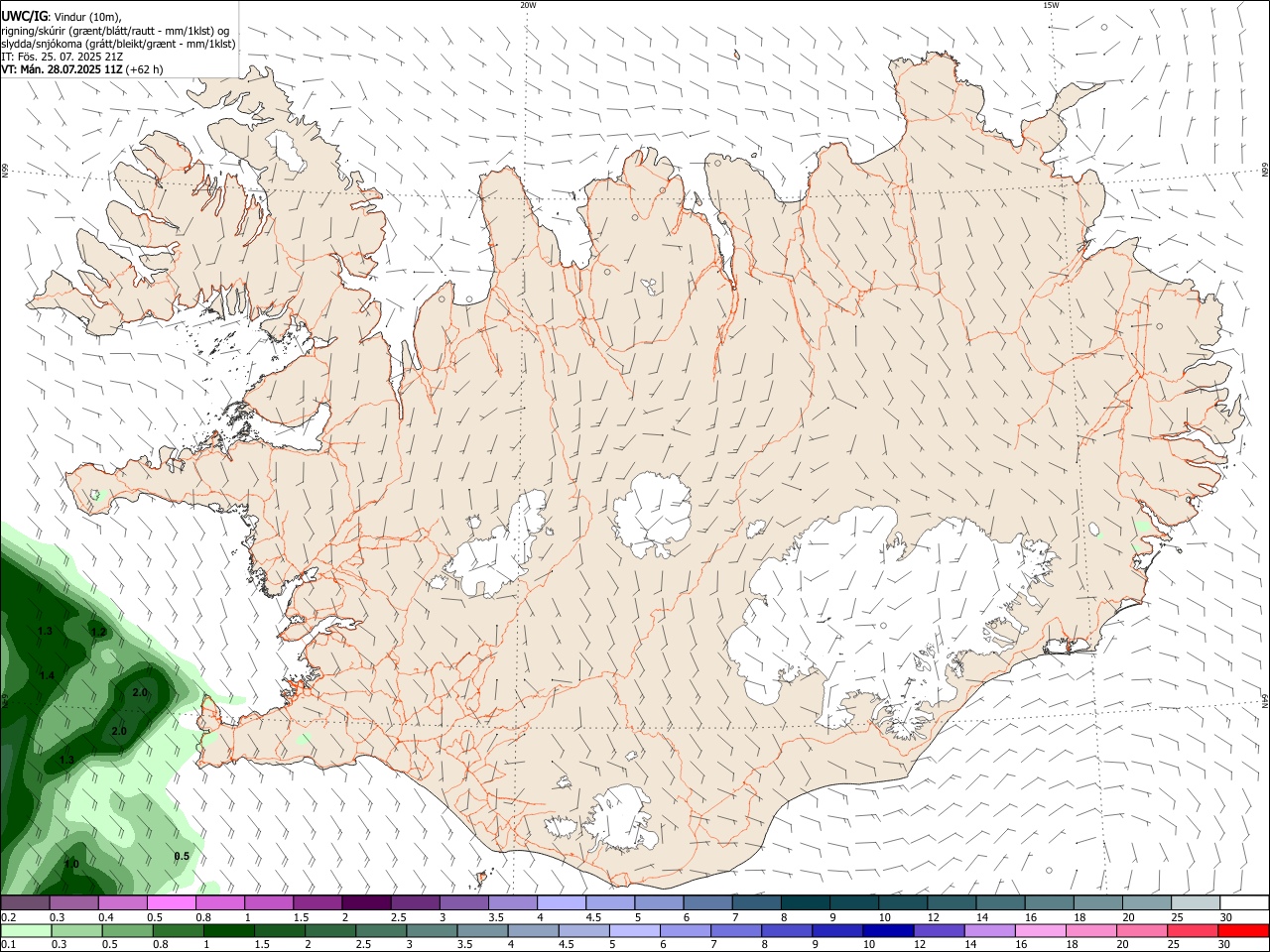1270x952 pixels.
Task: Click the top-row legend swatch labeled 0.2
Action: pyautogui.click(x=25, y=903)
